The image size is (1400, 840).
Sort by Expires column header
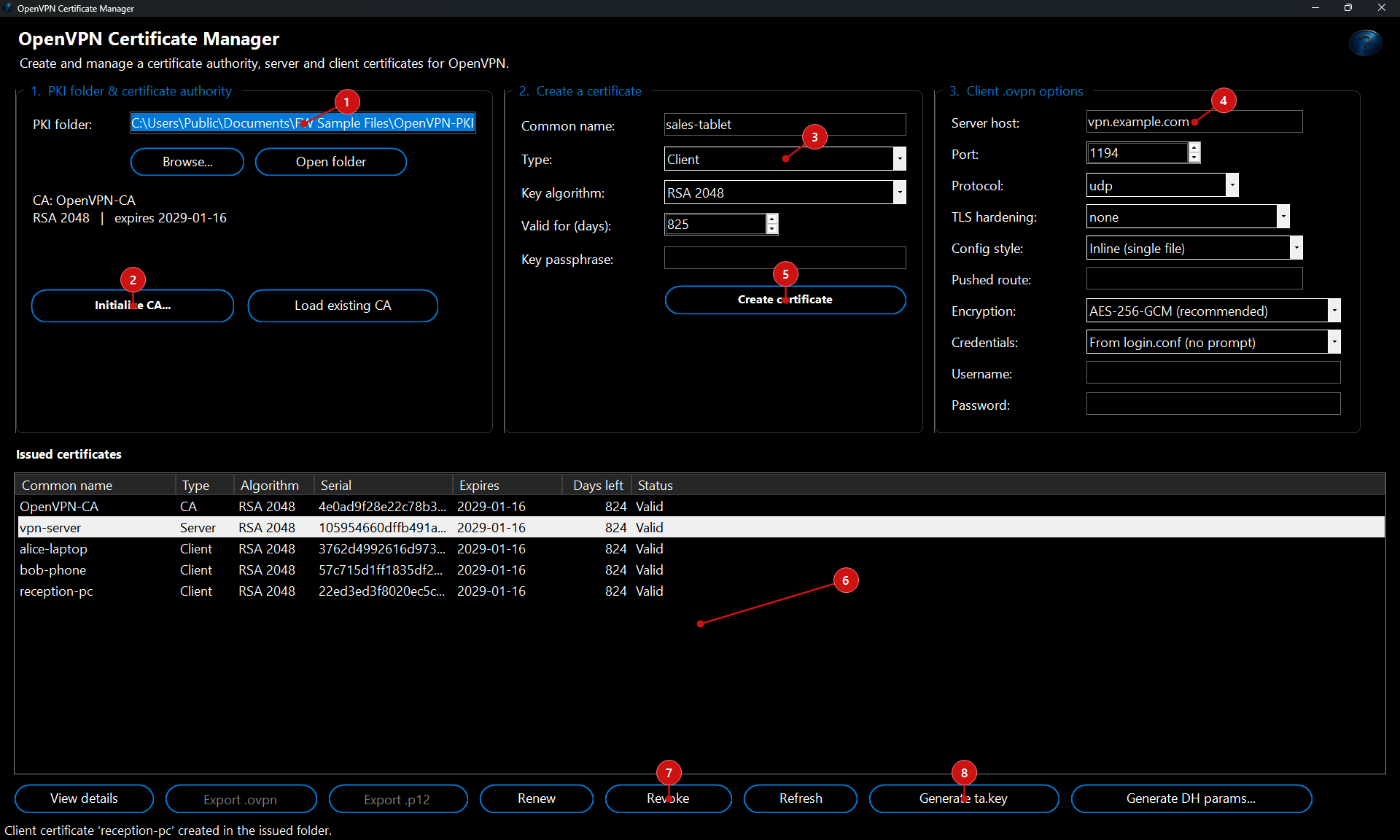(x=507, y=485)
